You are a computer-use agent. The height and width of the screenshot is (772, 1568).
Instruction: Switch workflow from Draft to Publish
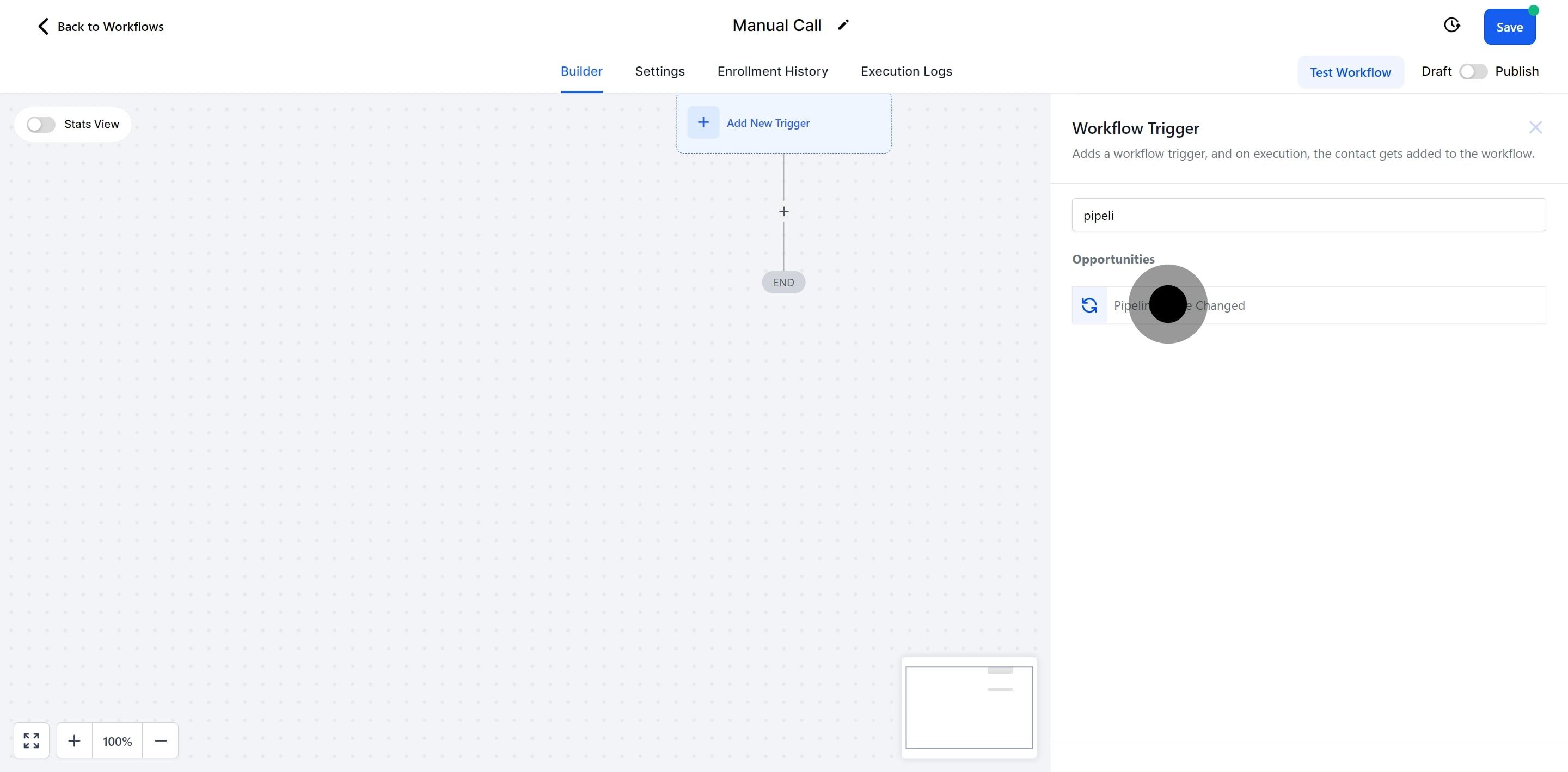(x=1472, y=71)
